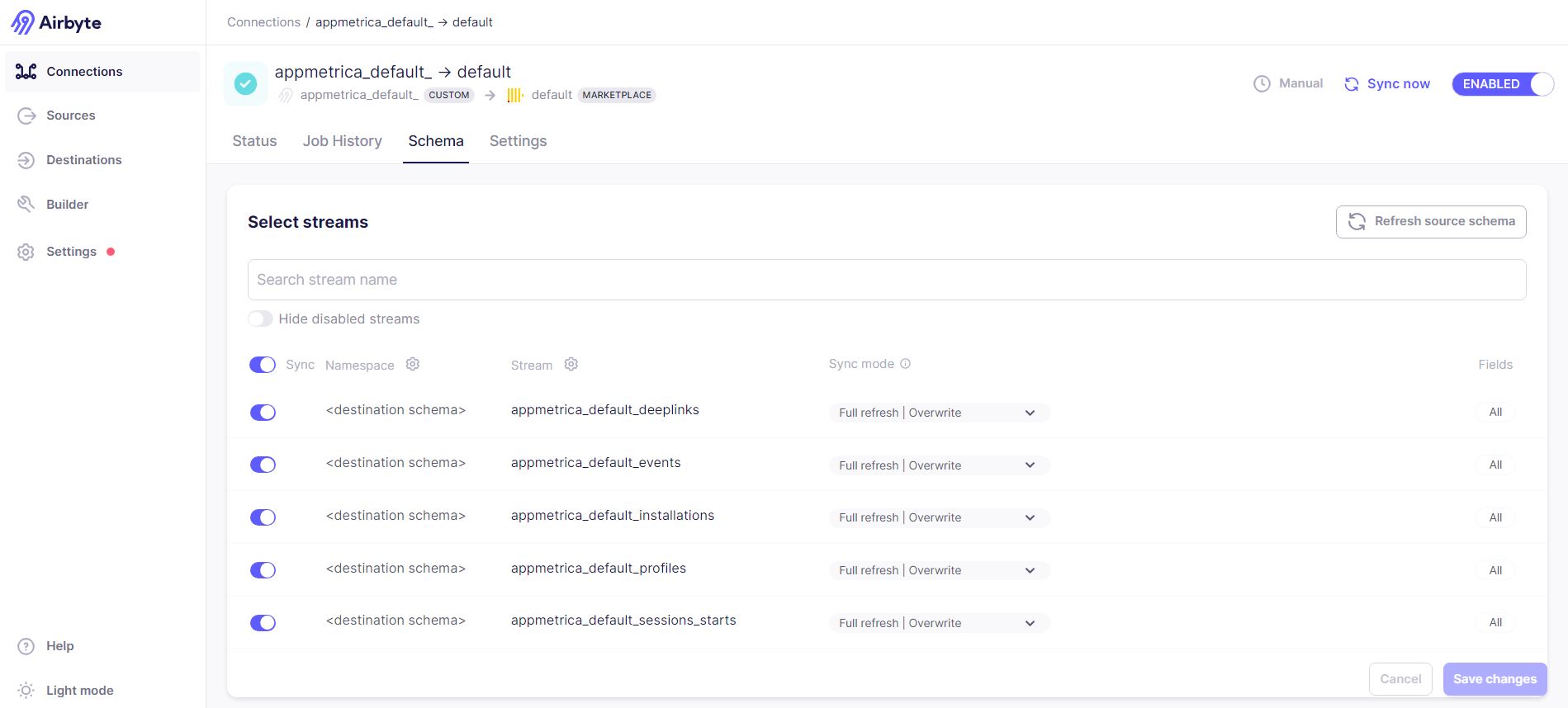This screenshot has height=708, width=1568.
Task: Click the Help question mark icon
Action: click(26, 646)
